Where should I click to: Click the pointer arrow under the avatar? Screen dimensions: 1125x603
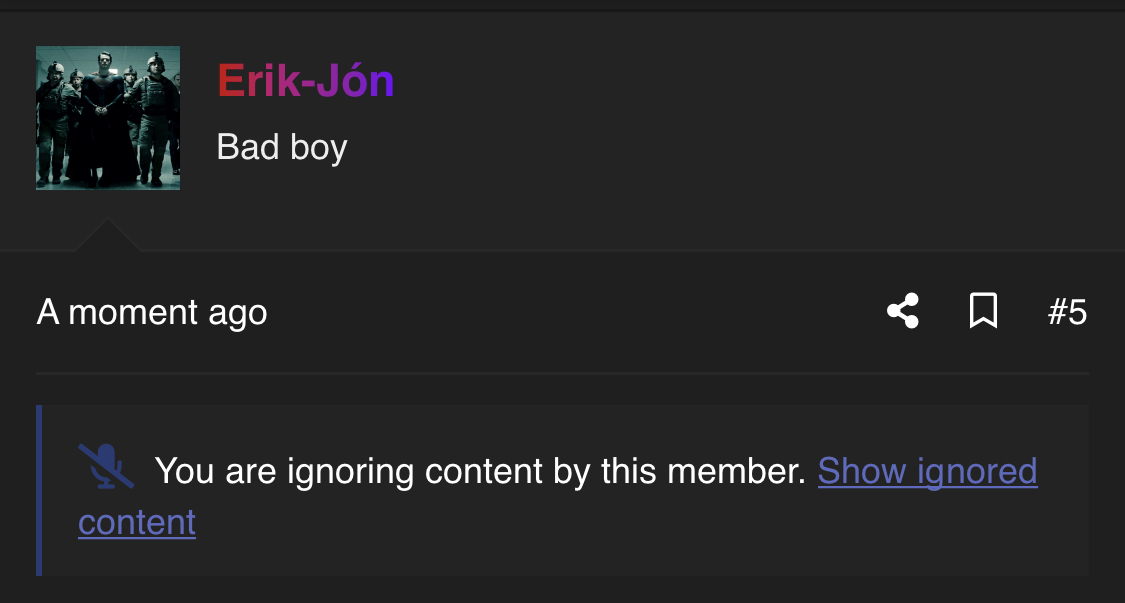pyautogui.click(x=108, y=235)
